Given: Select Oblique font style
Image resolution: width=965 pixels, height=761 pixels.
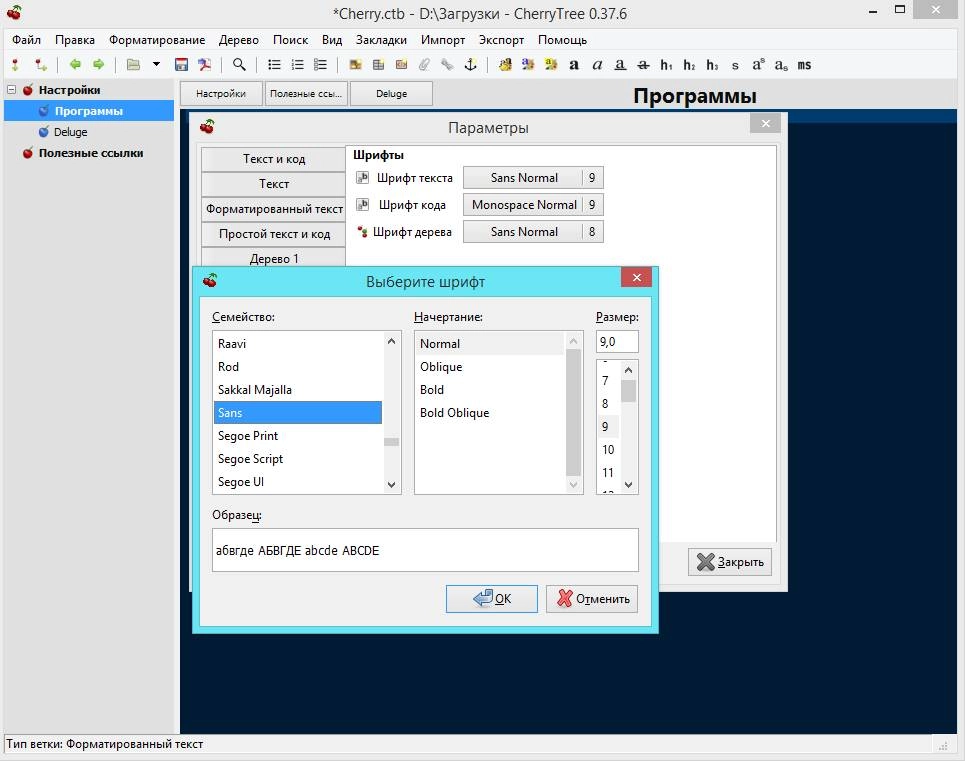Looking at the screenshot, I should 490,367.
